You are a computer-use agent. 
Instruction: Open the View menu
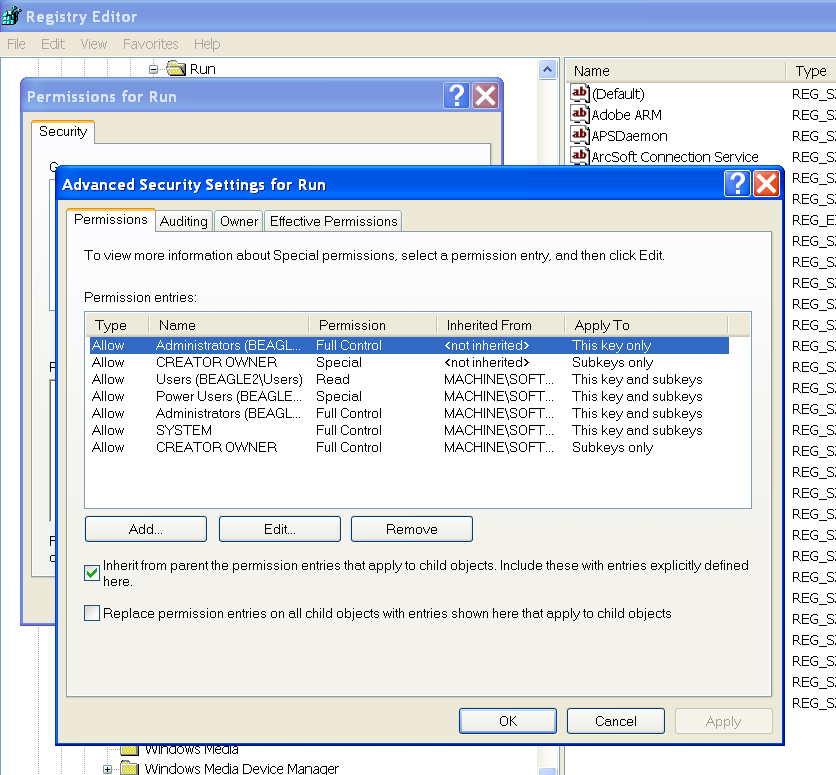point(94,44)
